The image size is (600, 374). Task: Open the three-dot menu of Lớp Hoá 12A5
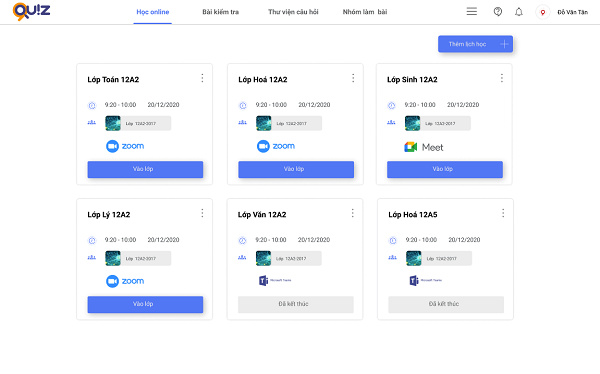click(503, 213)
